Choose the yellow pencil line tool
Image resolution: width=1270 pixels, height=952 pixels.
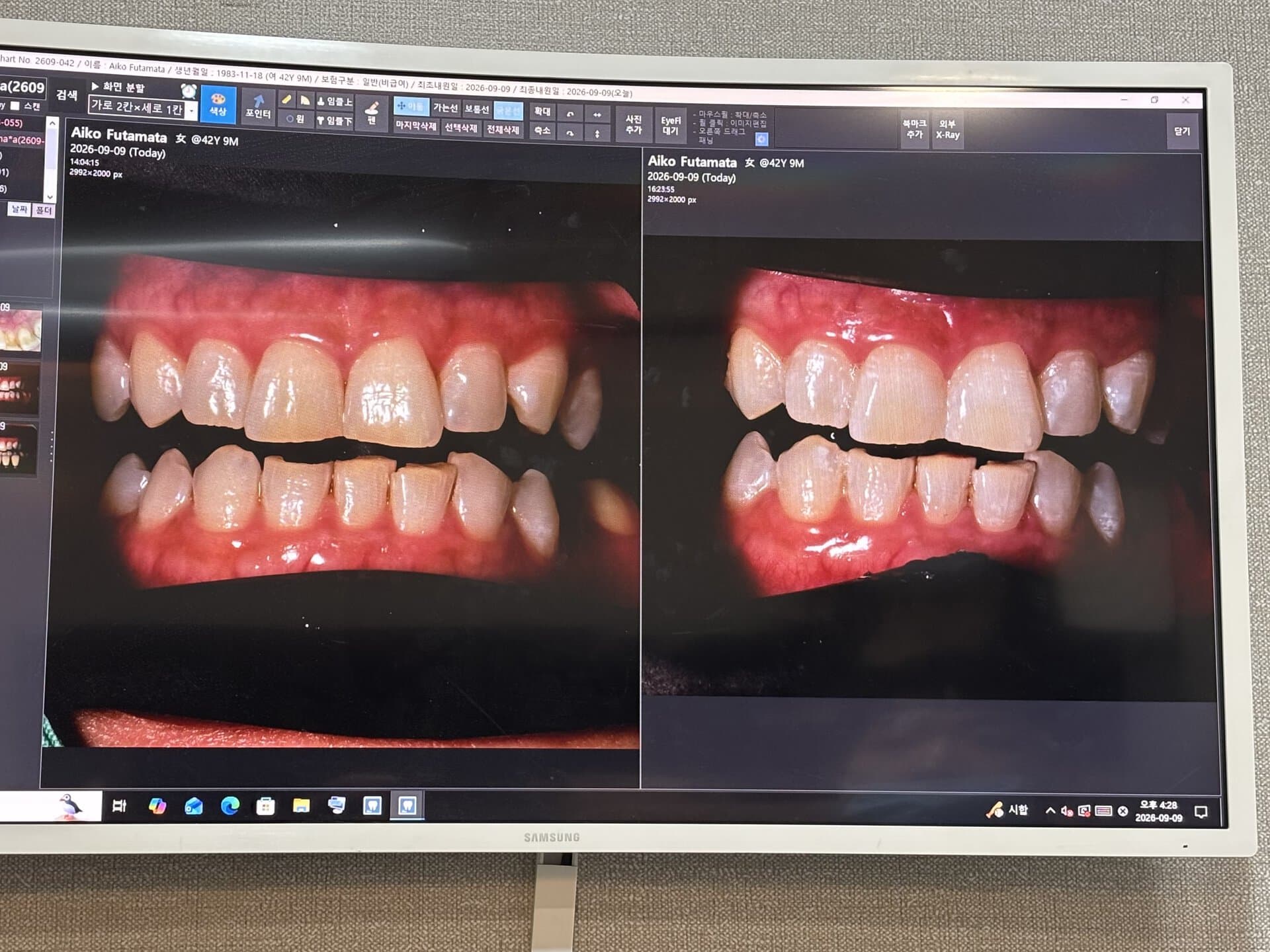(x=286, y=99)
